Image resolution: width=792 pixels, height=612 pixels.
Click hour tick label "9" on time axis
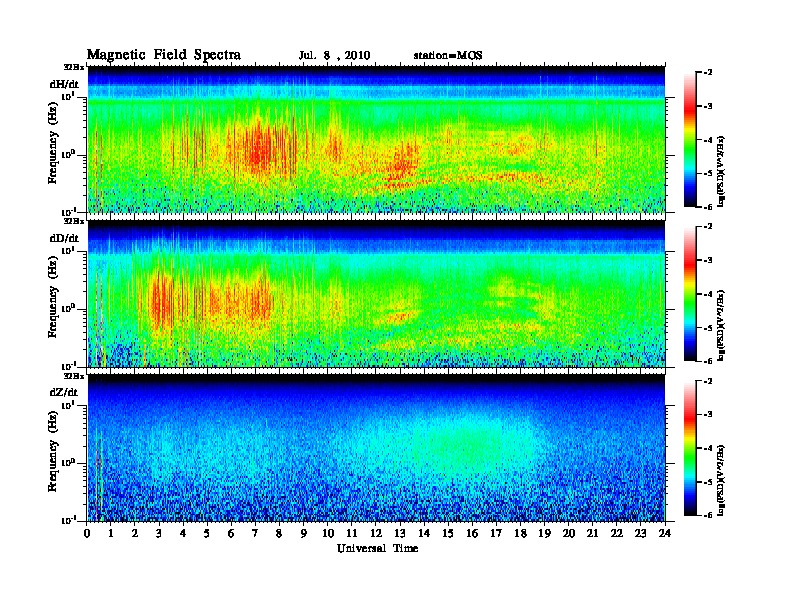point(304,533)
